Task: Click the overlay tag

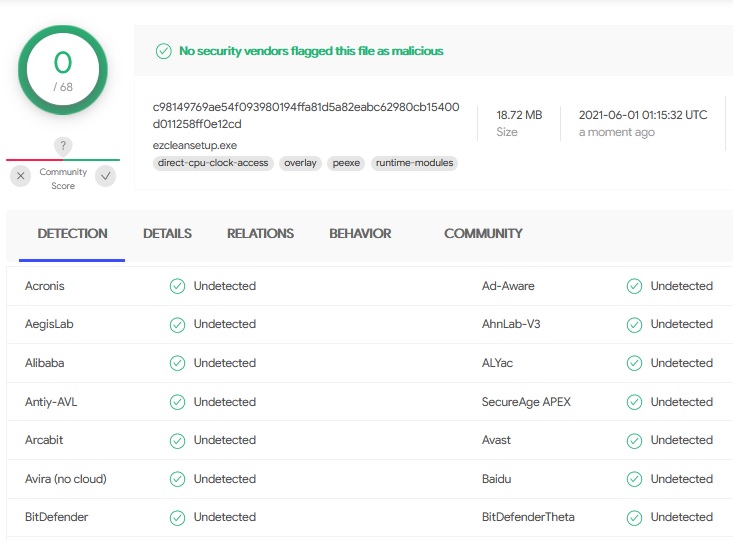Action: point(300,163)
